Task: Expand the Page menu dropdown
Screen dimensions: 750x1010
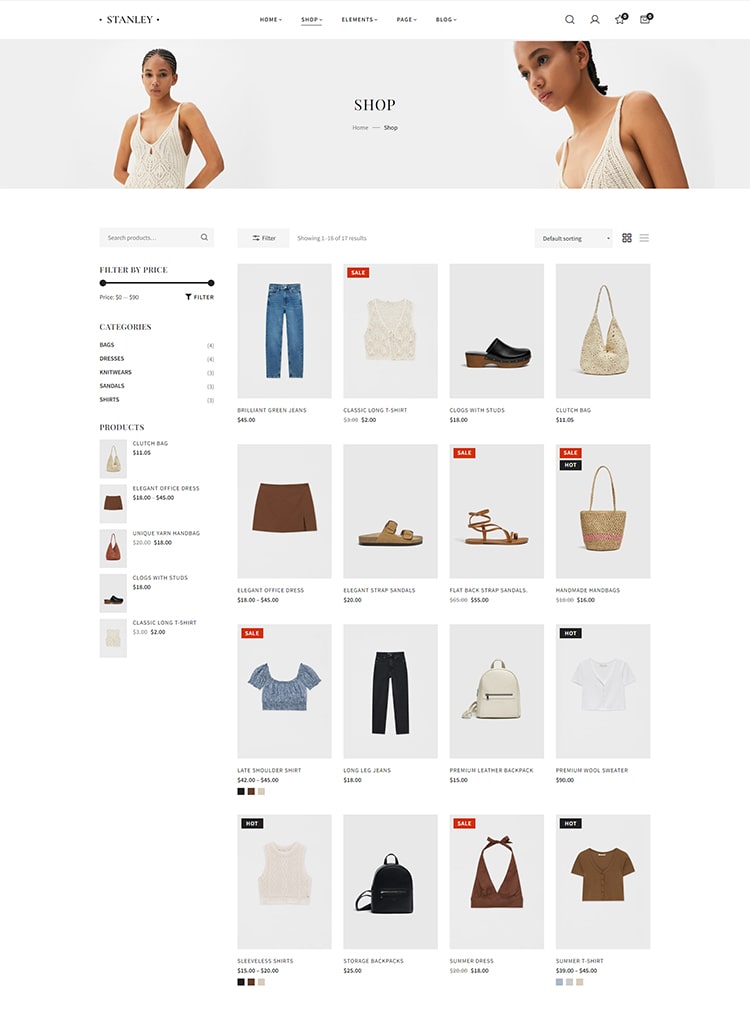Action: click(x=407, y=19)
